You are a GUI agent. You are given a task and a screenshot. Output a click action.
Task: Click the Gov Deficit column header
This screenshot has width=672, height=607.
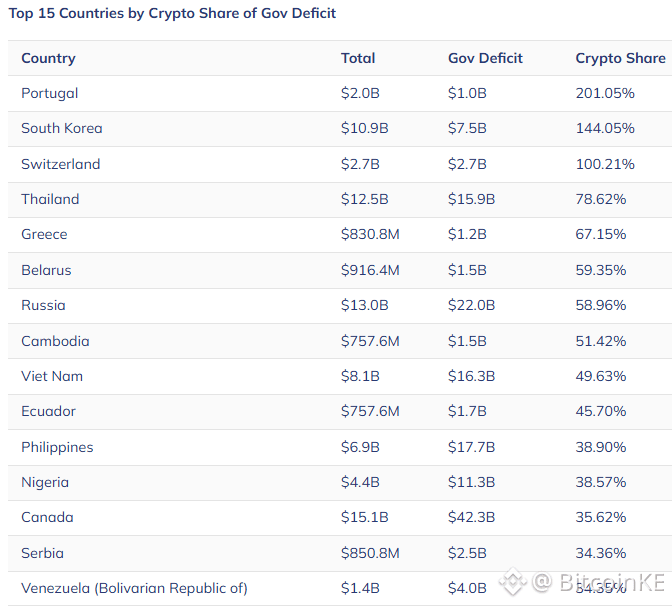(485, 58)
